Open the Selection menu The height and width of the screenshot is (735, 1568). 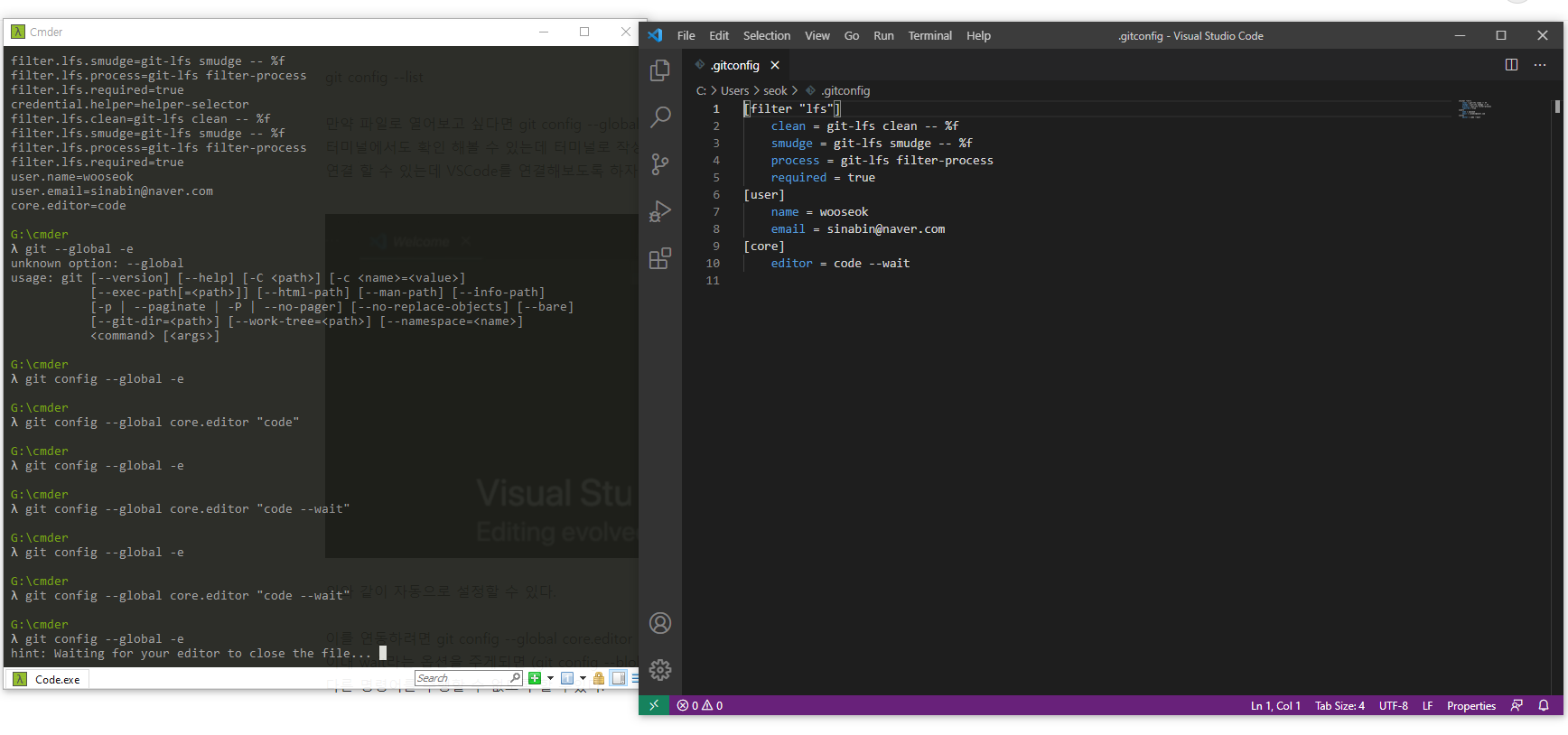coord(767,35)
